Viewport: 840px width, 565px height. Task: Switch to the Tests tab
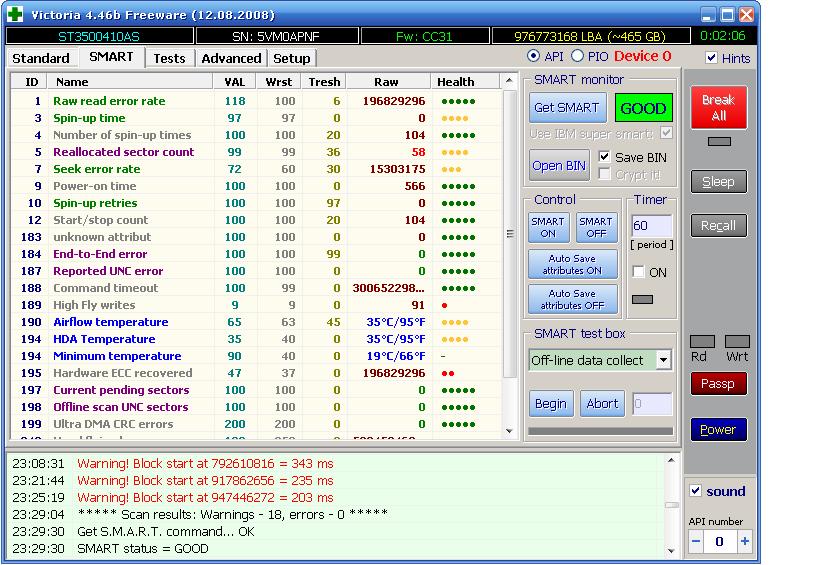point(169,58)
